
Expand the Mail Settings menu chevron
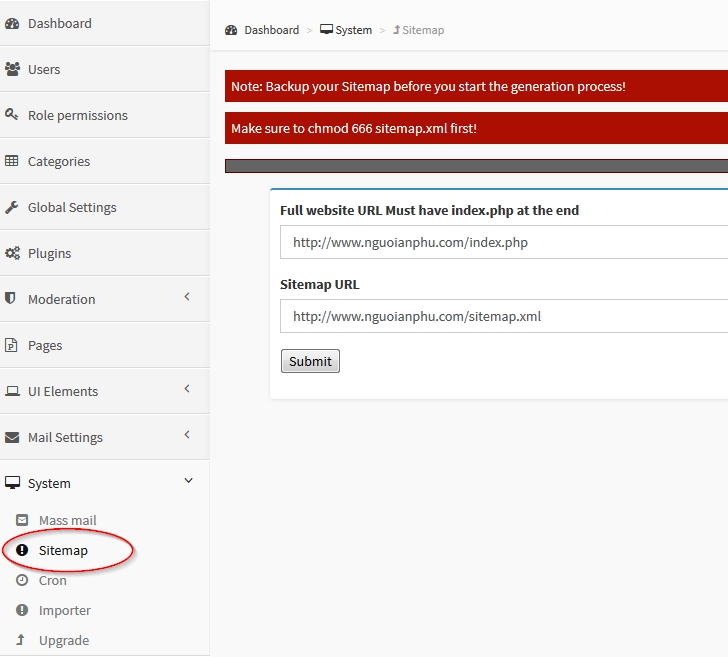187,434
